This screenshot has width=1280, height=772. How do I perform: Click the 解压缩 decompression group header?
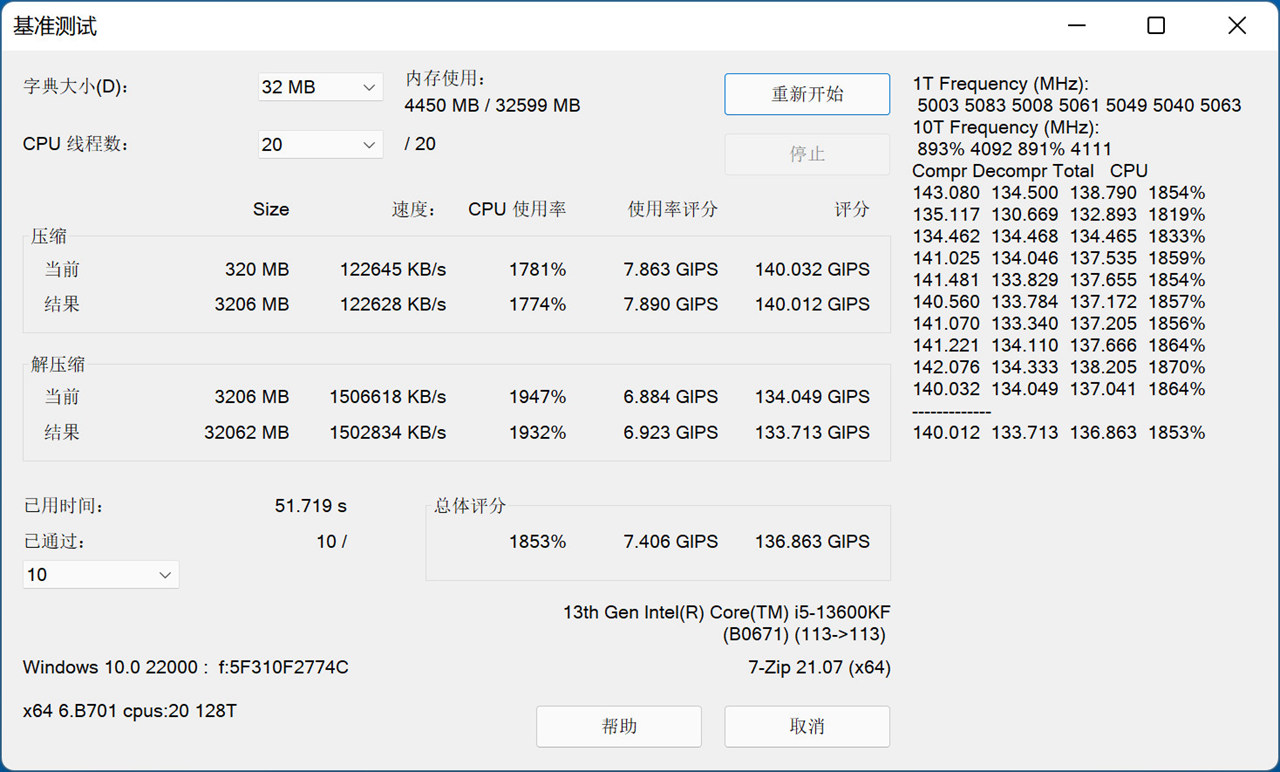[x=57, y=364]
